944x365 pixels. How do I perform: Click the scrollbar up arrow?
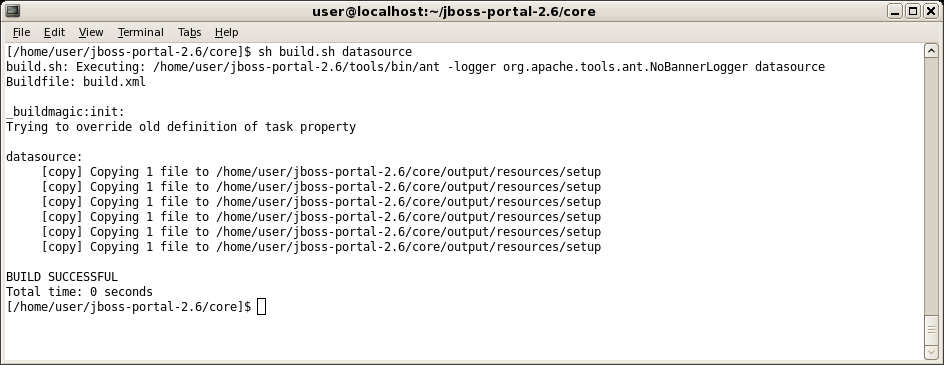[931, 51]
